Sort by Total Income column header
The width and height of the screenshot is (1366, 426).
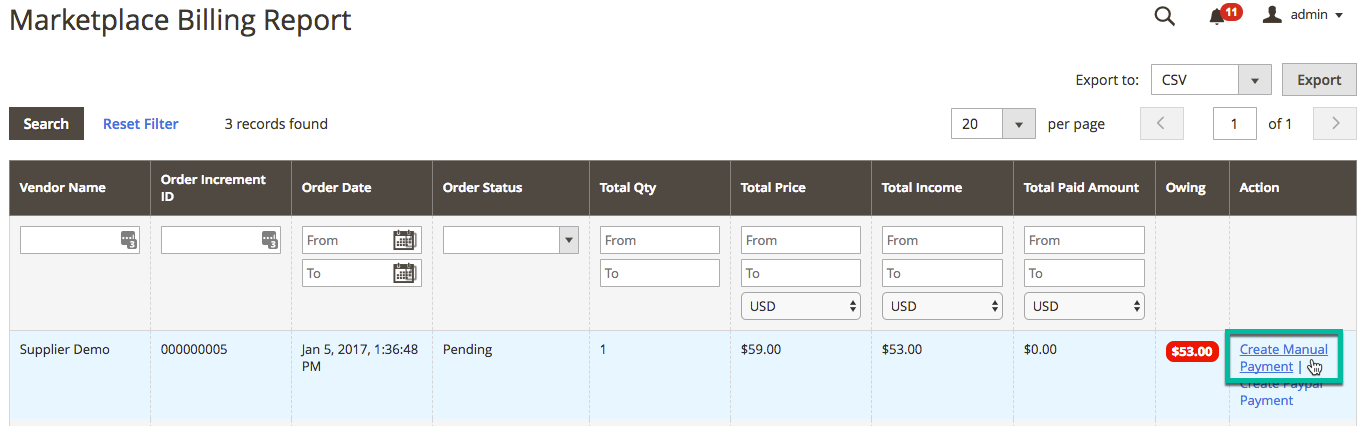click(922, 187)
